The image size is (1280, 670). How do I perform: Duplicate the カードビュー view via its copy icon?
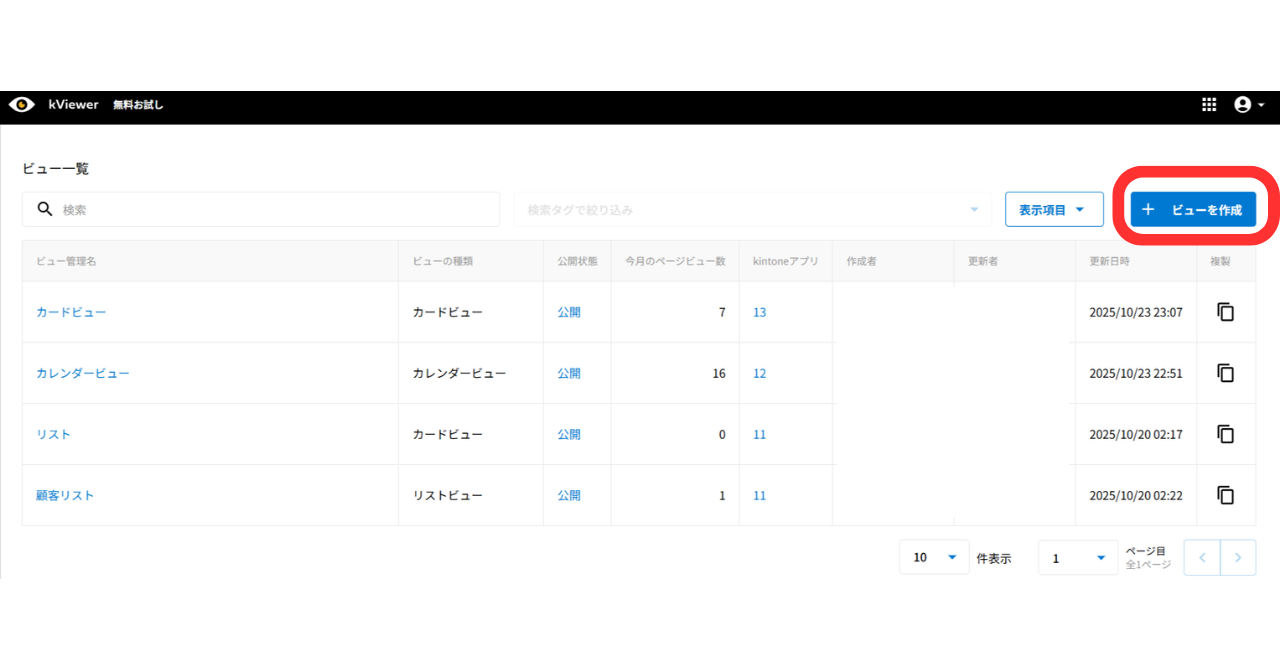click(x=1226, y=311)
